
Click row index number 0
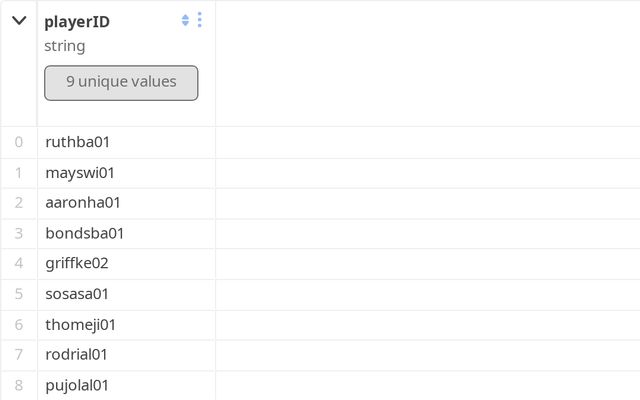click(19, 142)
